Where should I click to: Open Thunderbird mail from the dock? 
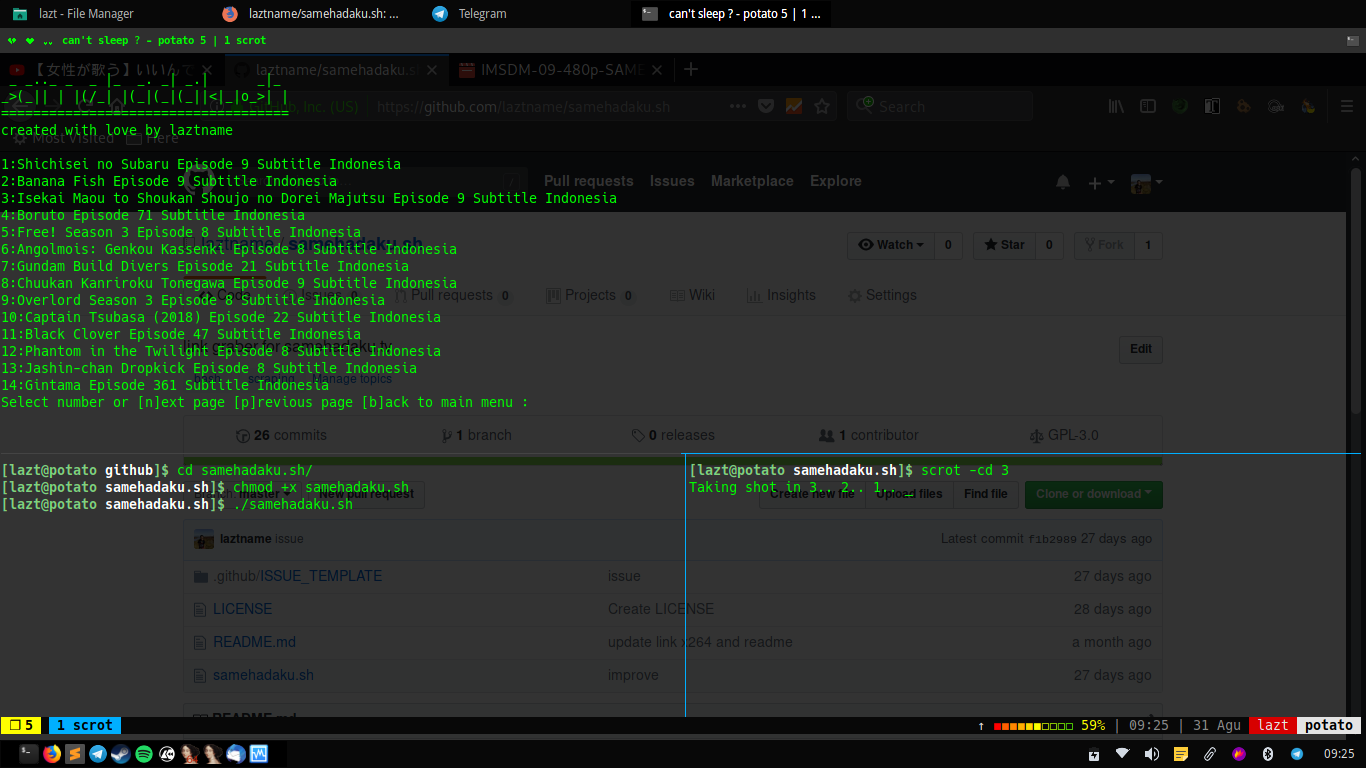tap(236, 754)
